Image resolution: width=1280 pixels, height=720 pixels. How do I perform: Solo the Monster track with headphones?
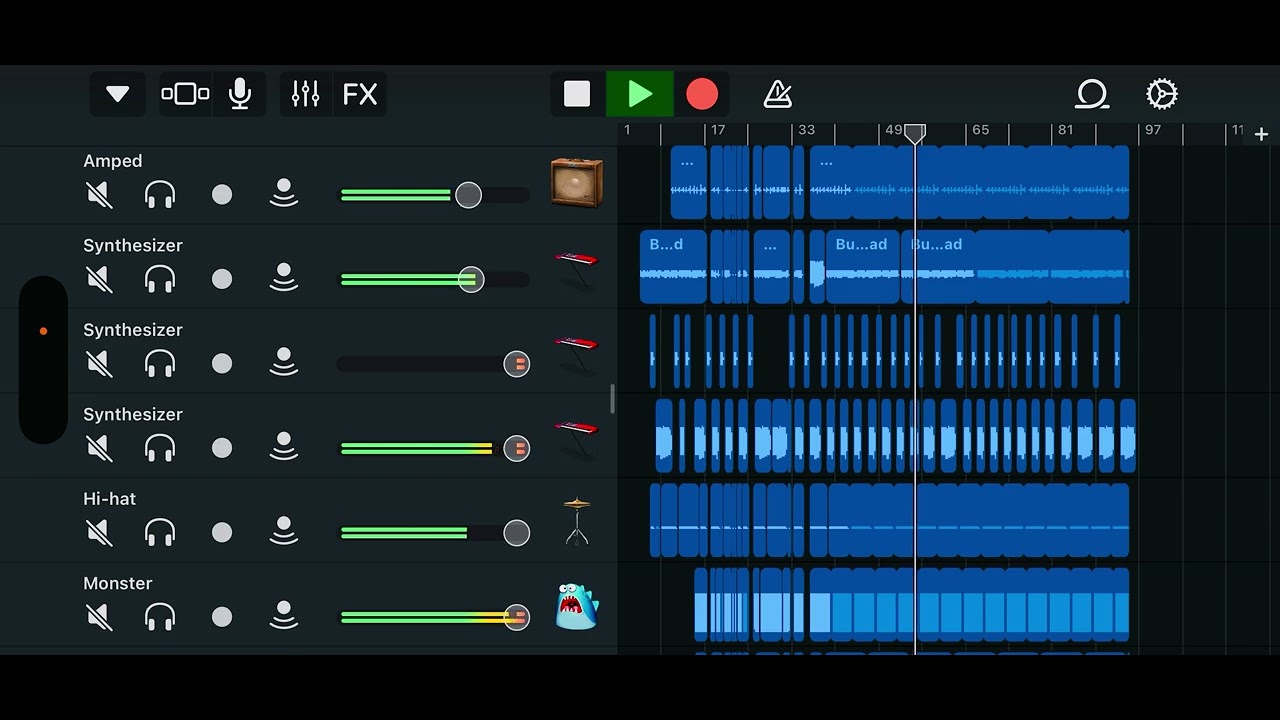click(x=160, y=617)
